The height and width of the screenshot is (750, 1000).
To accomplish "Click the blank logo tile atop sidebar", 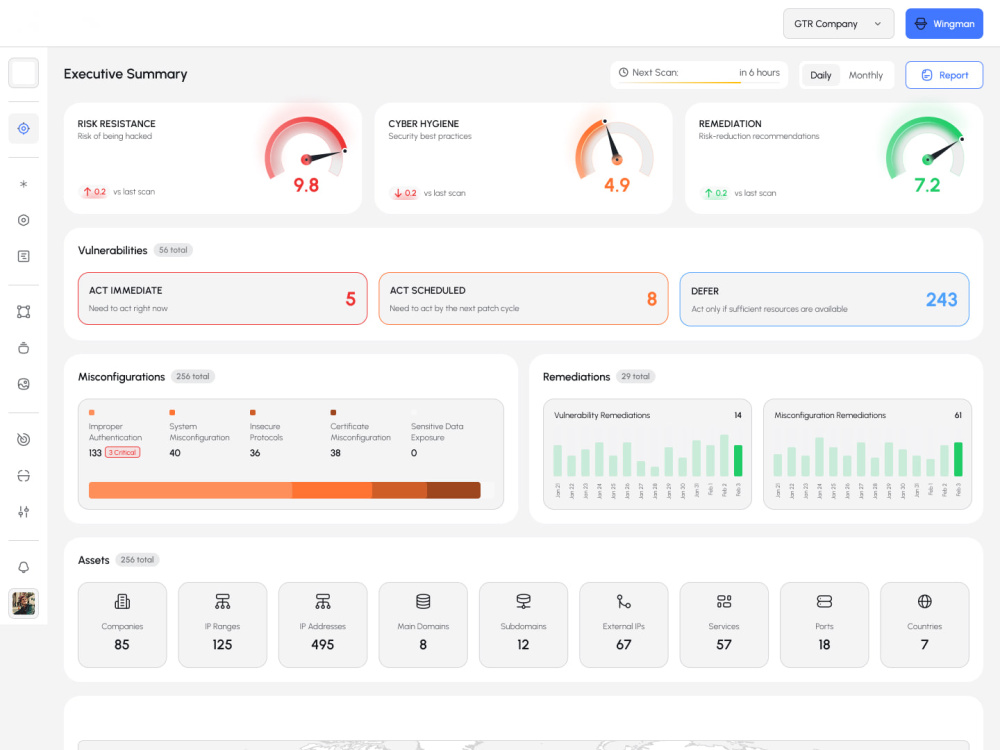I will (24, 73).
